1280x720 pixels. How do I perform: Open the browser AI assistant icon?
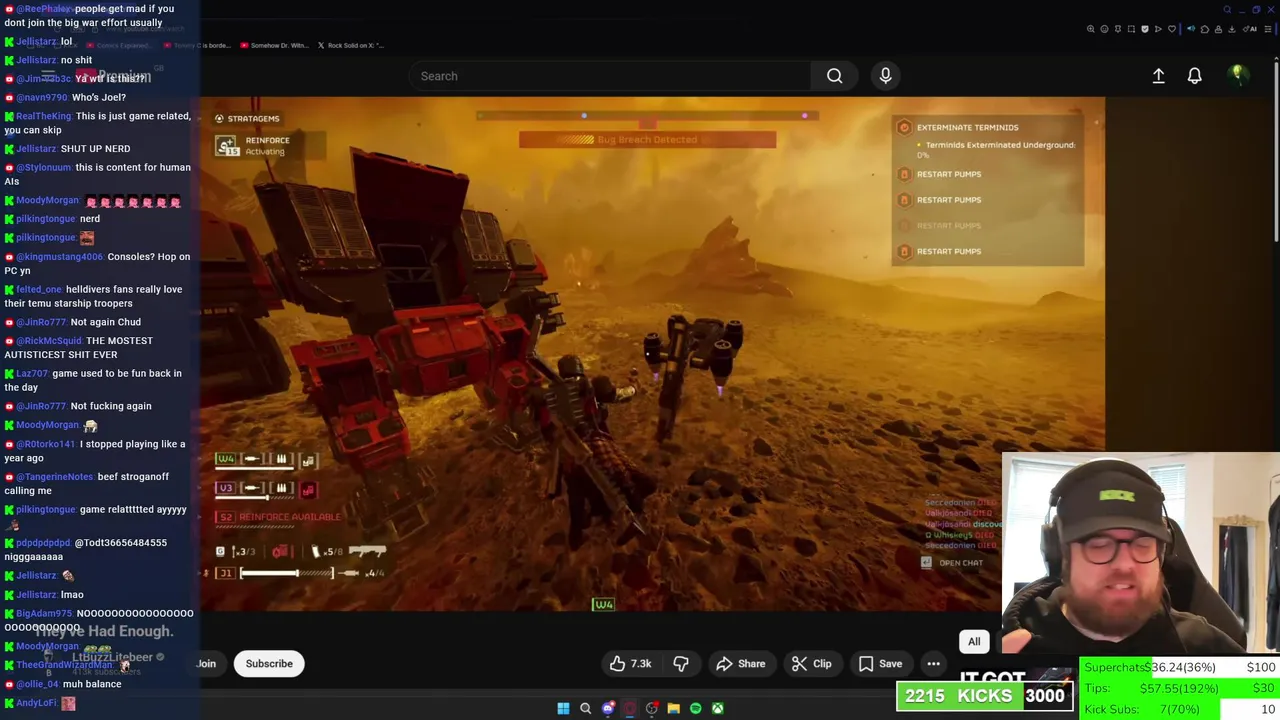[1250, 29]
